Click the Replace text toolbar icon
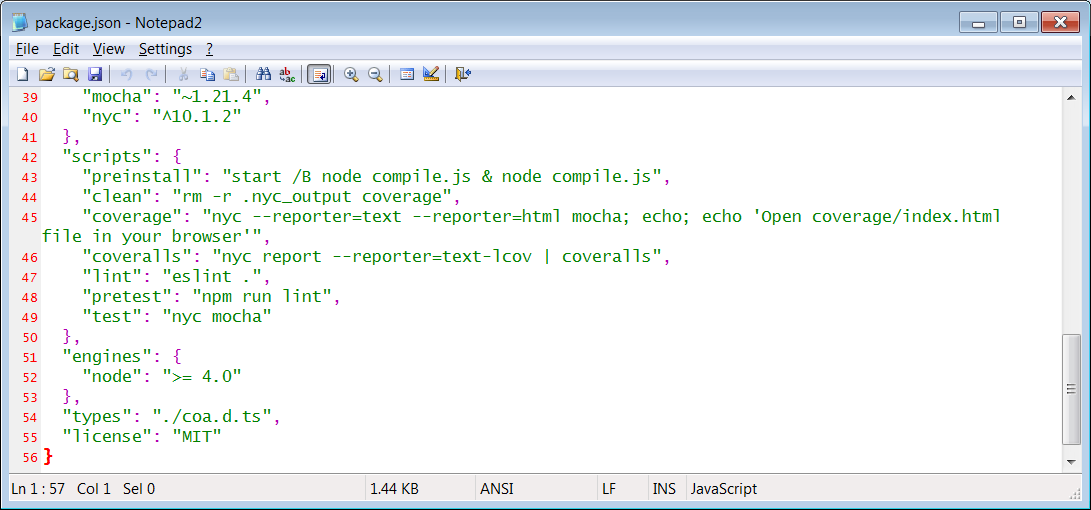The image size is (1091, 510). 287,74
